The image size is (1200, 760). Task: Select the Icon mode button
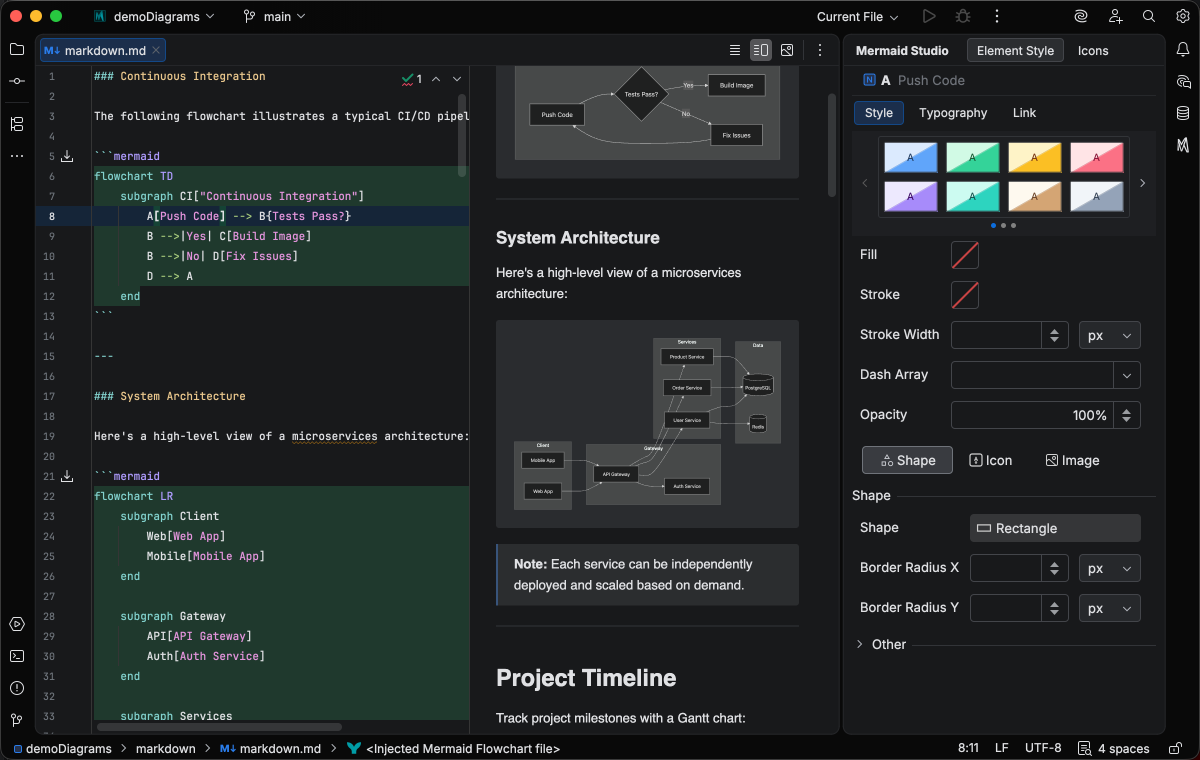[x=991, y=460]
